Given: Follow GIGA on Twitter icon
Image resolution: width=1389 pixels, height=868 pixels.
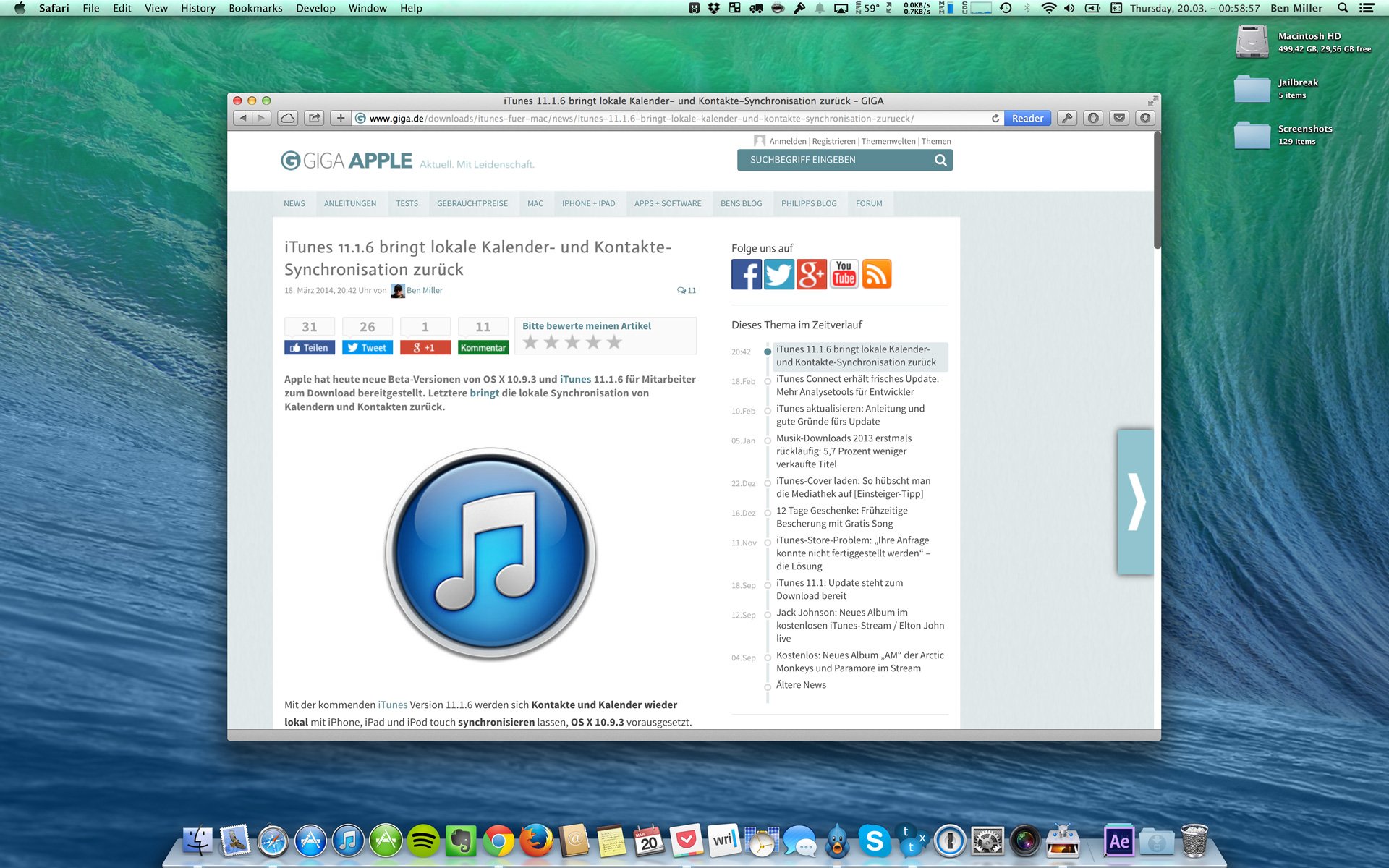Looking at the screenshot, I should pos(779,274).
